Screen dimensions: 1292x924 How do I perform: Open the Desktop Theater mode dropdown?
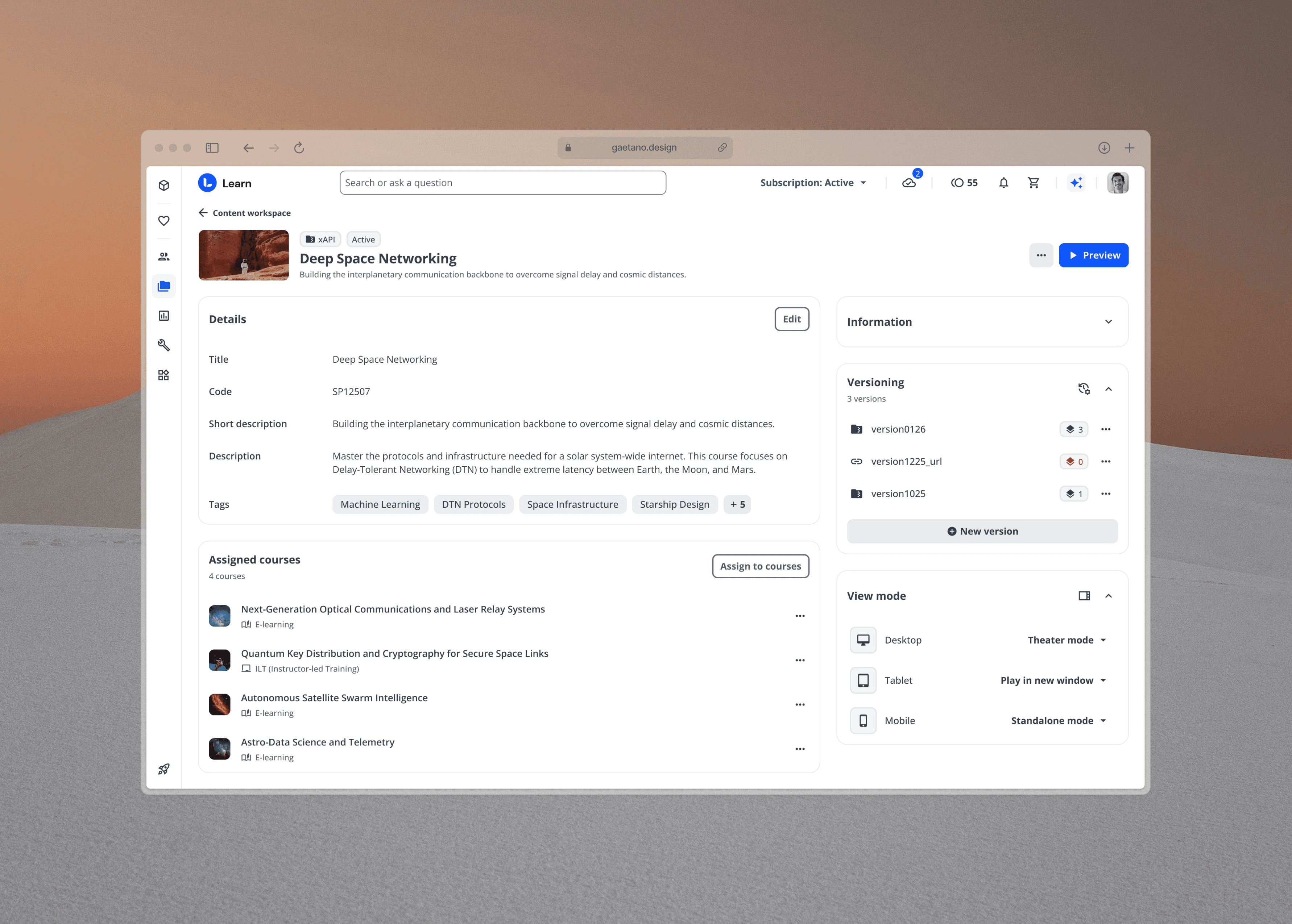tap(1067, 640)
